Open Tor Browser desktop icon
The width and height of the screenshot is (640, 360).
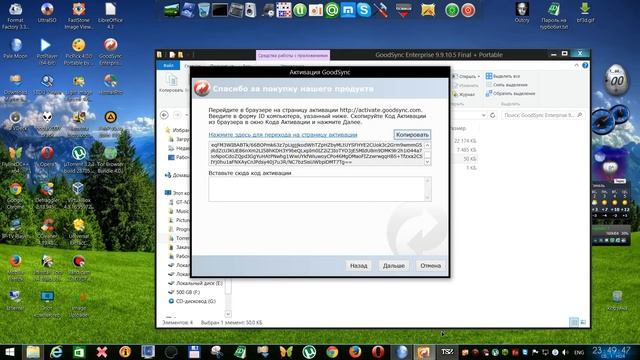click(110, 160)
